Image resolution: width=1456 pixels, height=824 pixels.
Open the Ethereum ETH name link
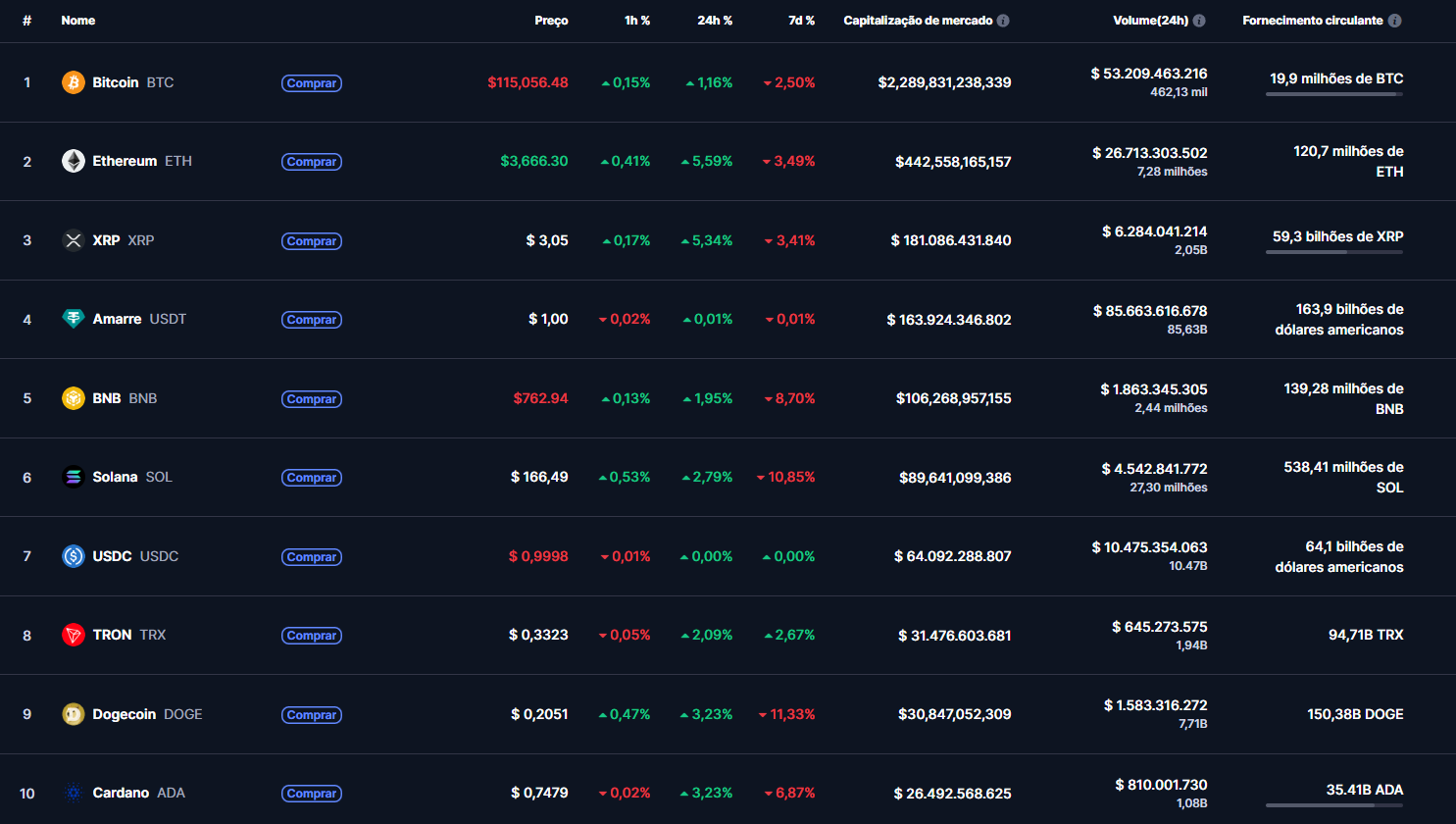[x=142, y=161]
